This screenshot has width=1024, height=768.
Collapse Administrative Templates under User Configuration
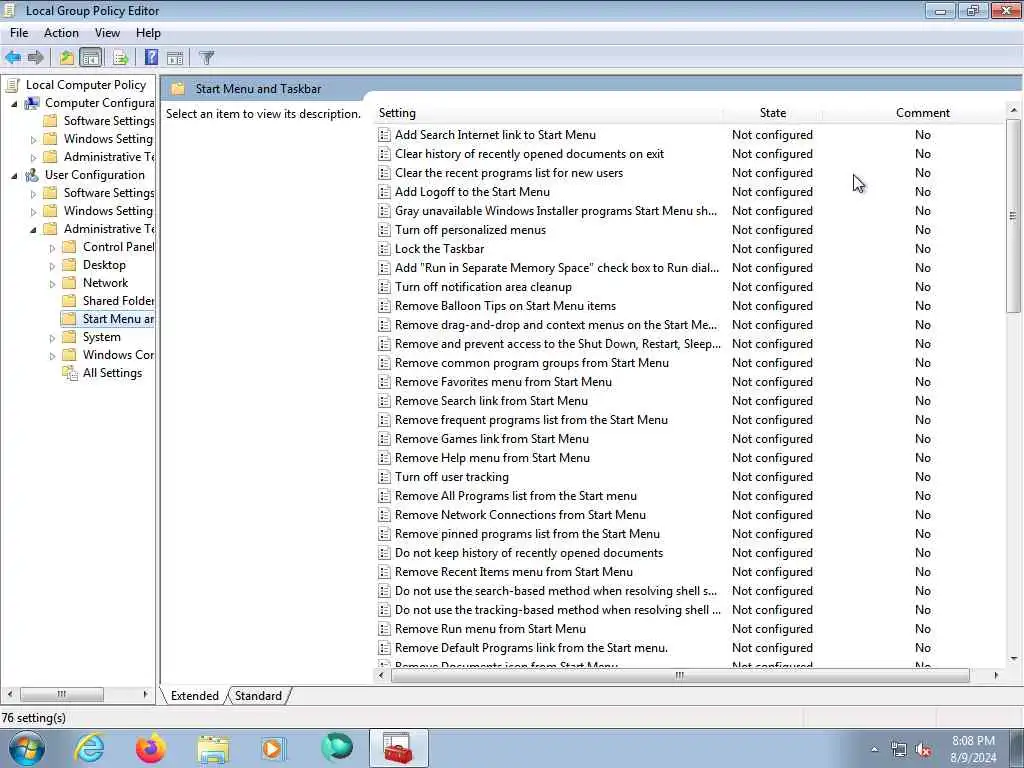click(33, 230)
